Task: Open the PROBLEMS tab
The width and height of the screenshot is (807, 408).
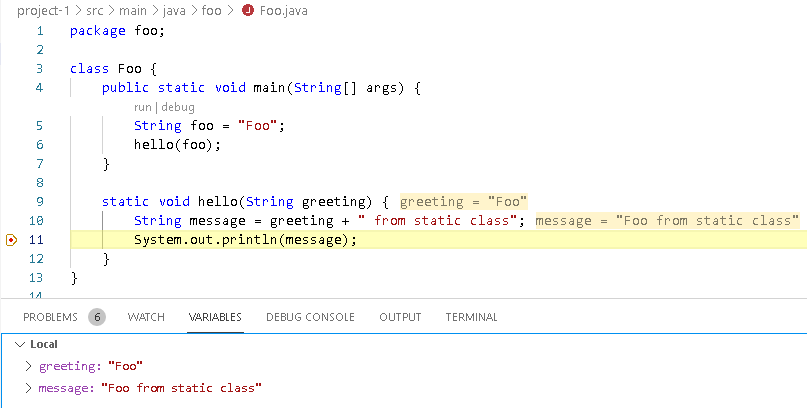Action: click(50, 317)
